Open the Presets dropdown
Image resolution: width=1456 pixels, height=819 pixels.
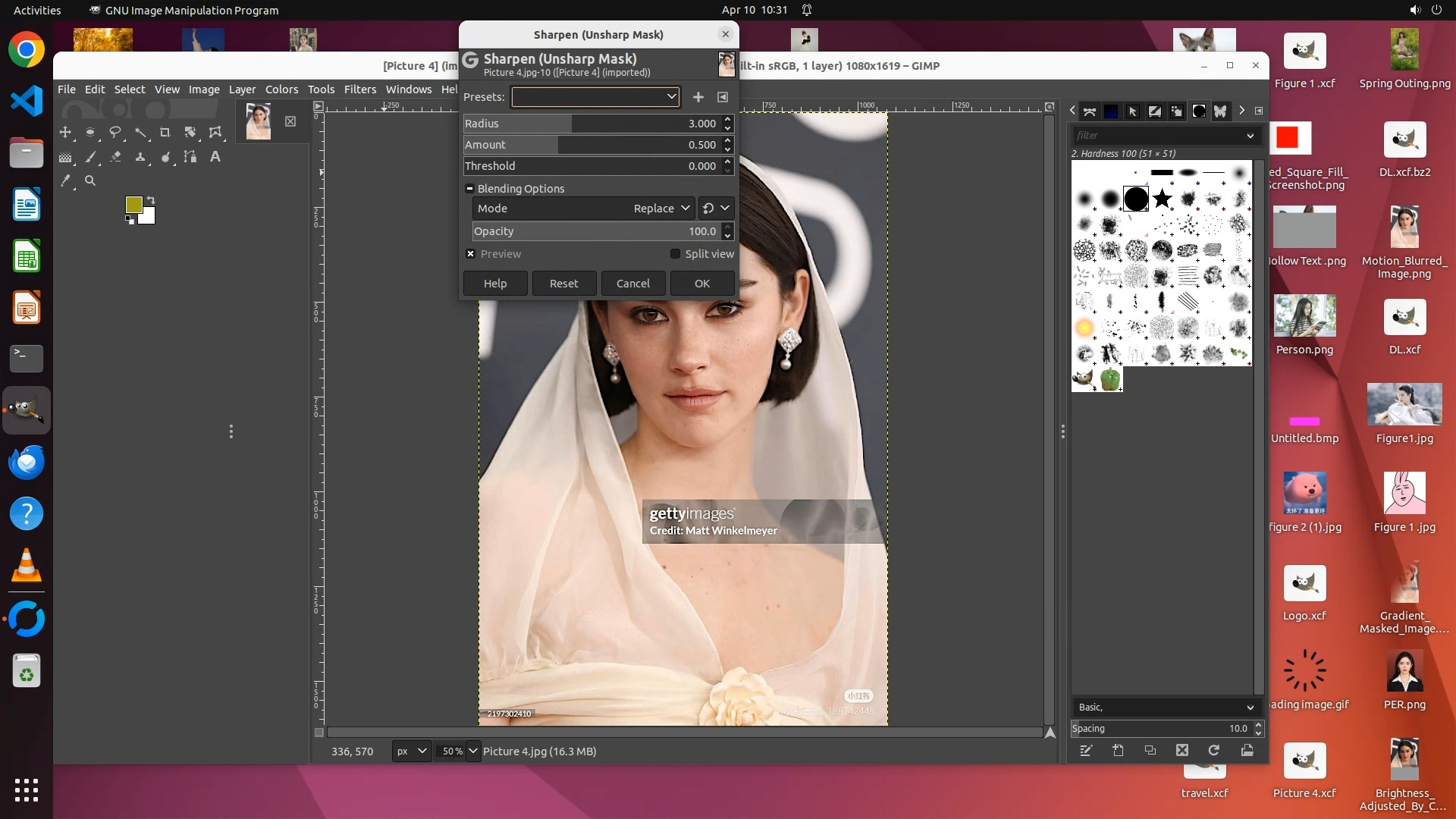click(595, 96)
